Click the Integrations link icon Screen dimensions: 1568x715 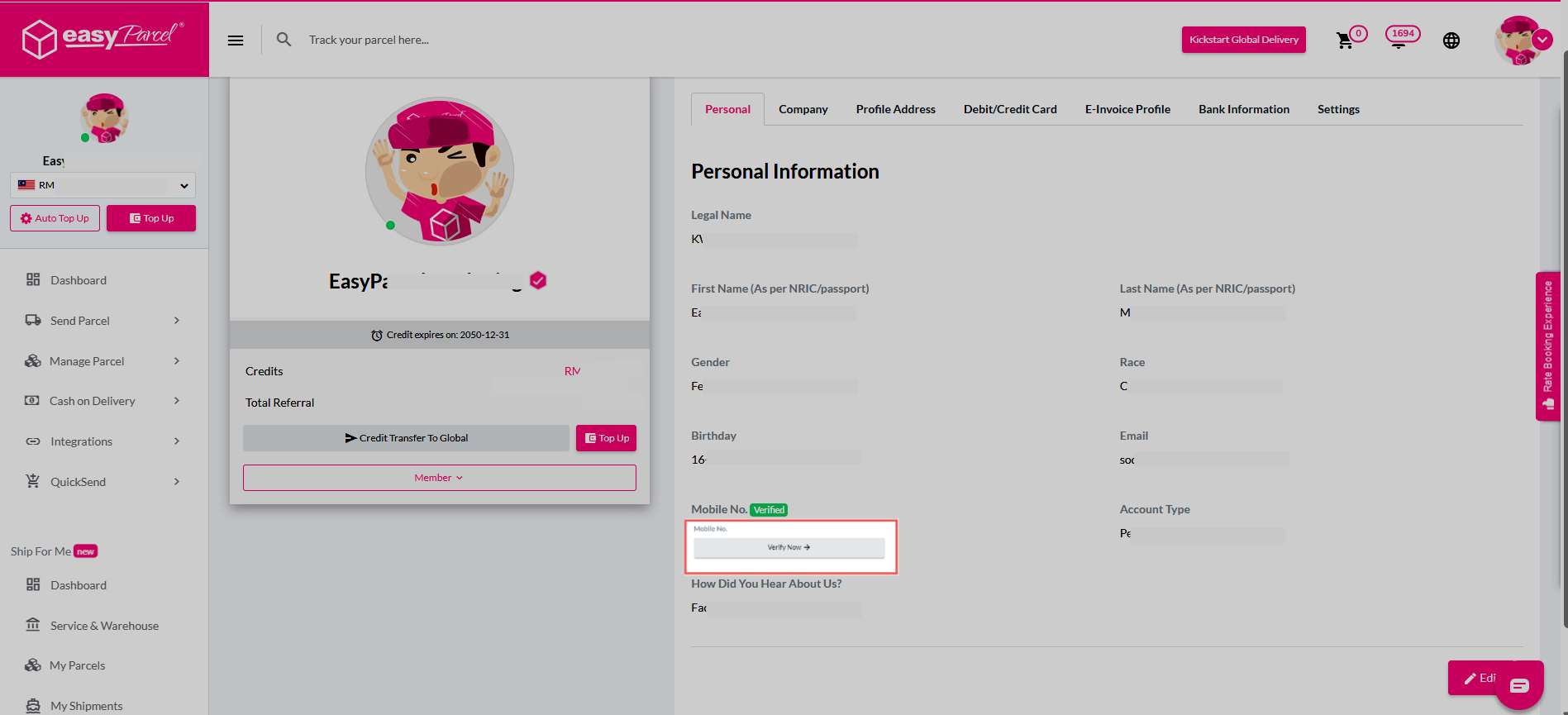(x=33, y=441)
